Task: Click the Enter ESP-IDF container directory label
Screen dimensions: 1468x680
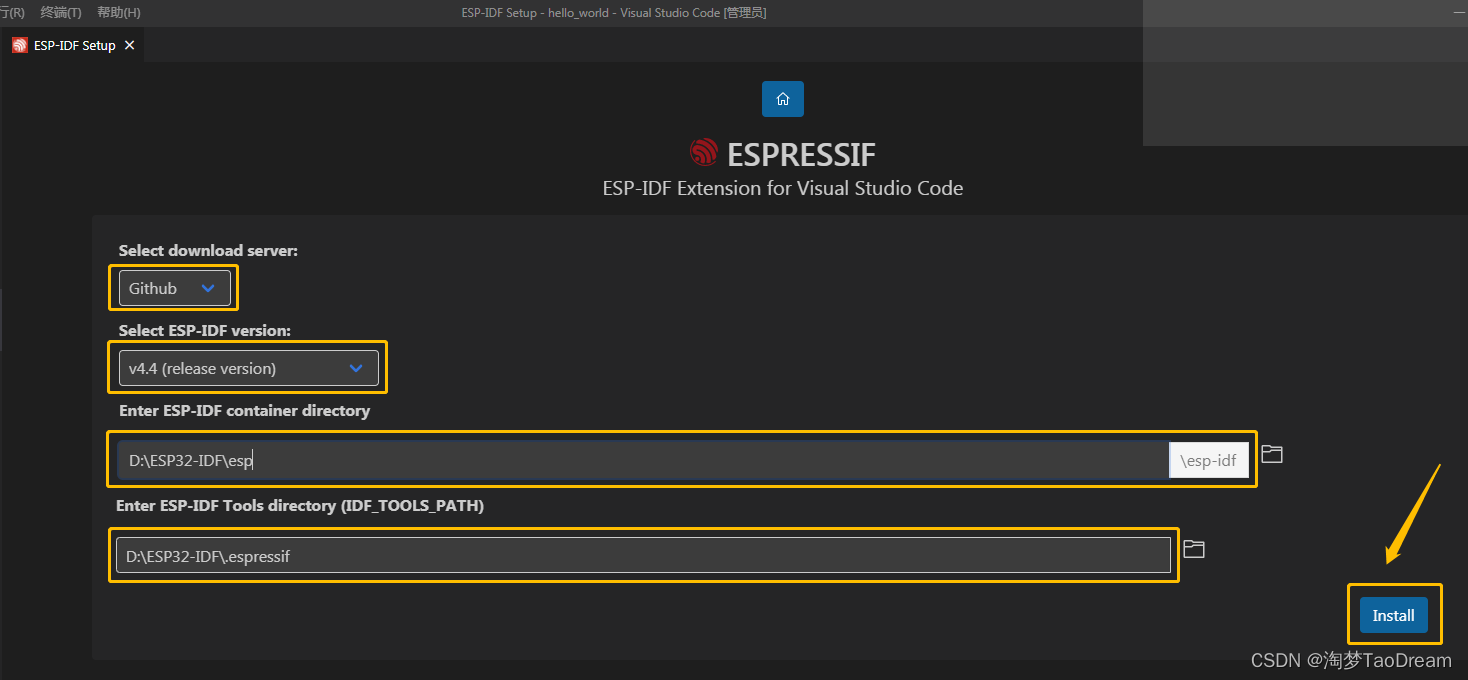Action: (x=244, y=410)
